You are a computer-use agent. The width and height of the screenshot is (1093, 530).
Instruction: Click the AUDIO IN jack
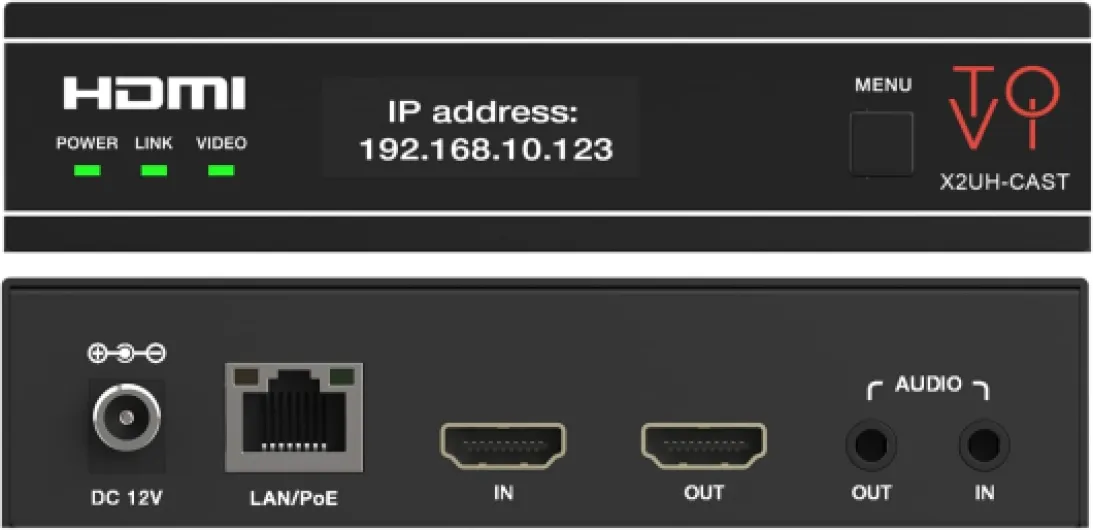(x=984, y=445)
